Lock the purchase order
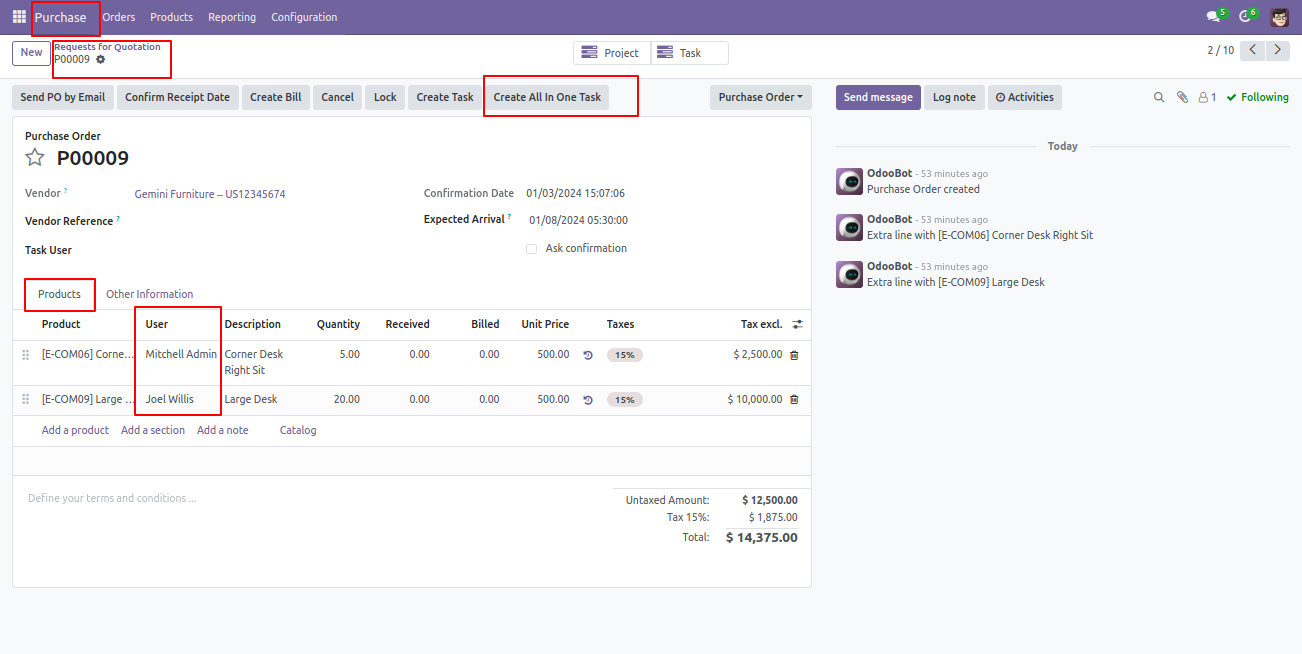The image size is (1302, 654). (385, 97)
